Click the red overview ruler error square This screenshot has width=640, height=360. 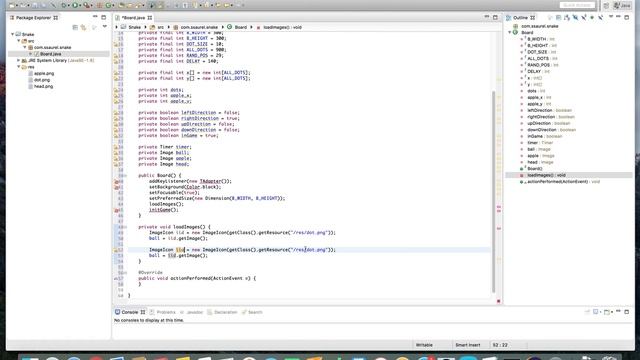click(x=498, y=301)
